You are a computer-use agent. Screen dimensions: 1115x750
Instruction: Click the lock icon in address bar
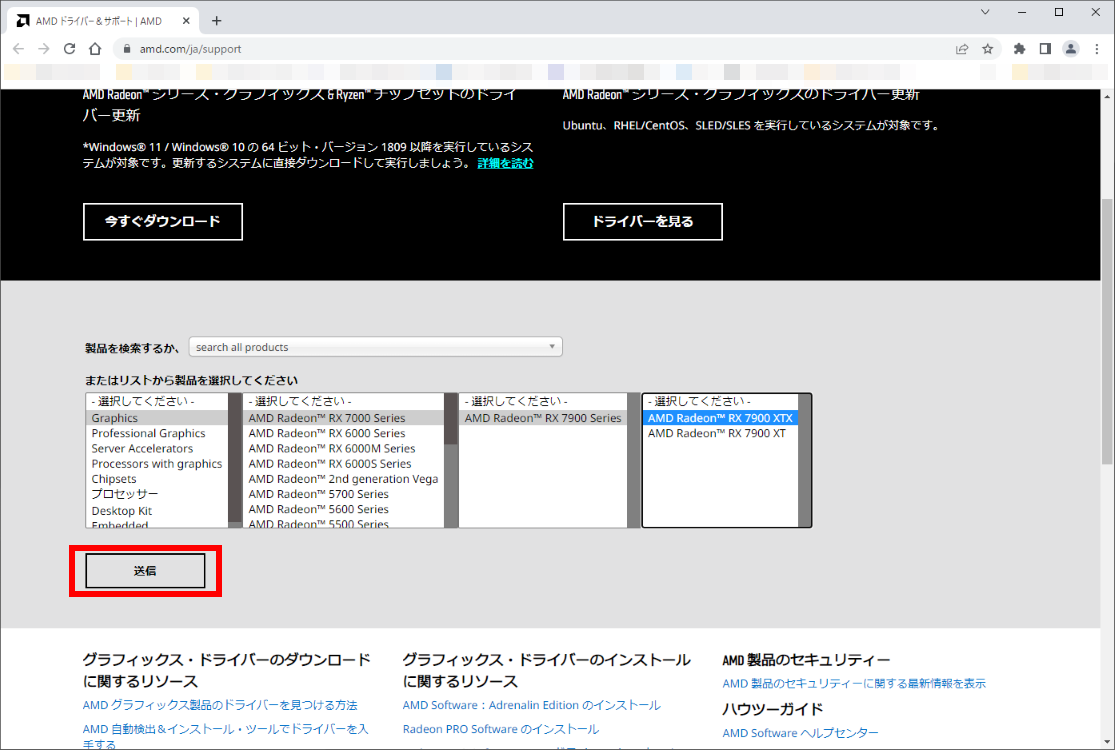(x=127, y=49)
